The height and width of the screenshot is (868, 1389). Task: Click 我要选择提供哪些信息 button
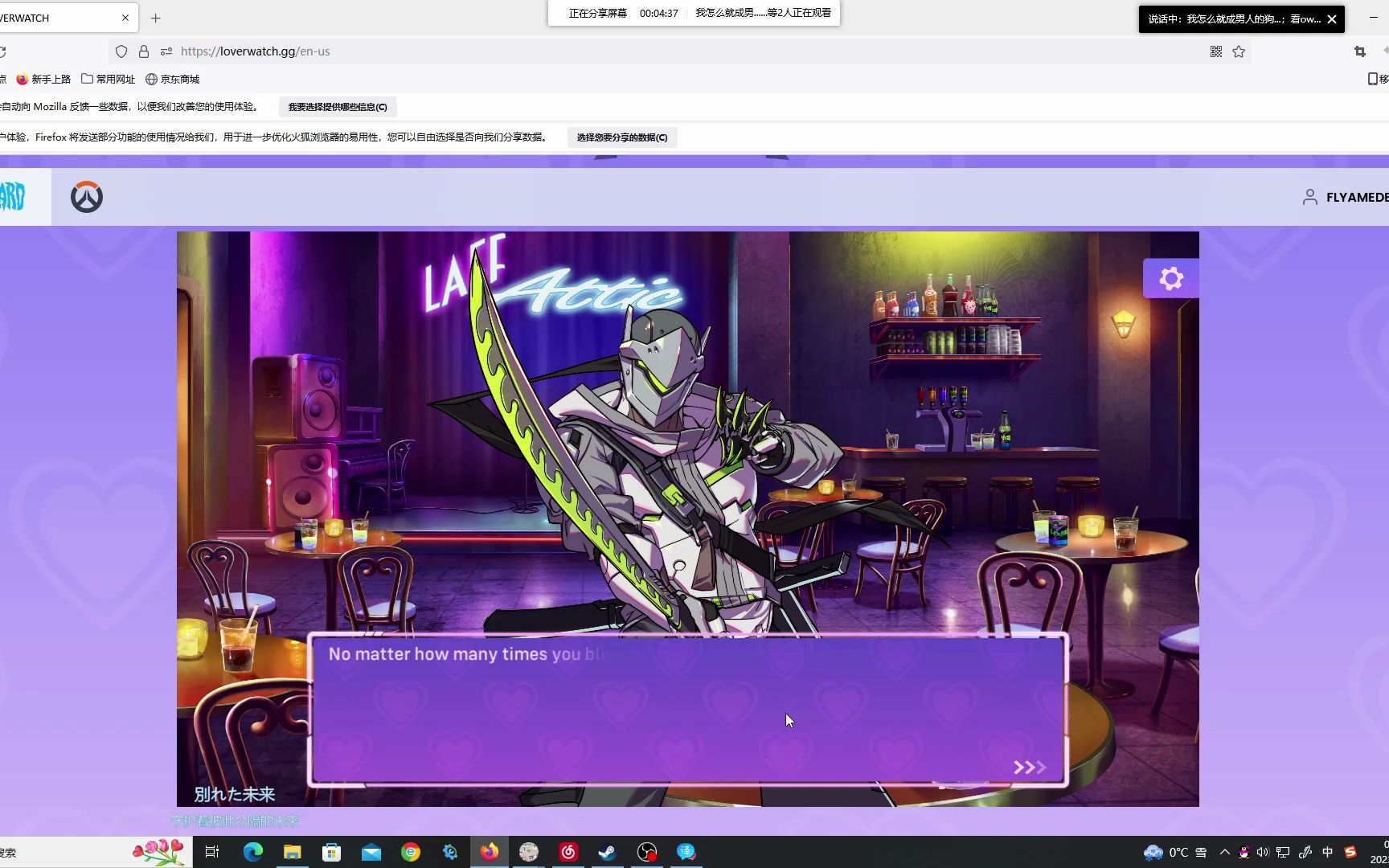(338, 107)
